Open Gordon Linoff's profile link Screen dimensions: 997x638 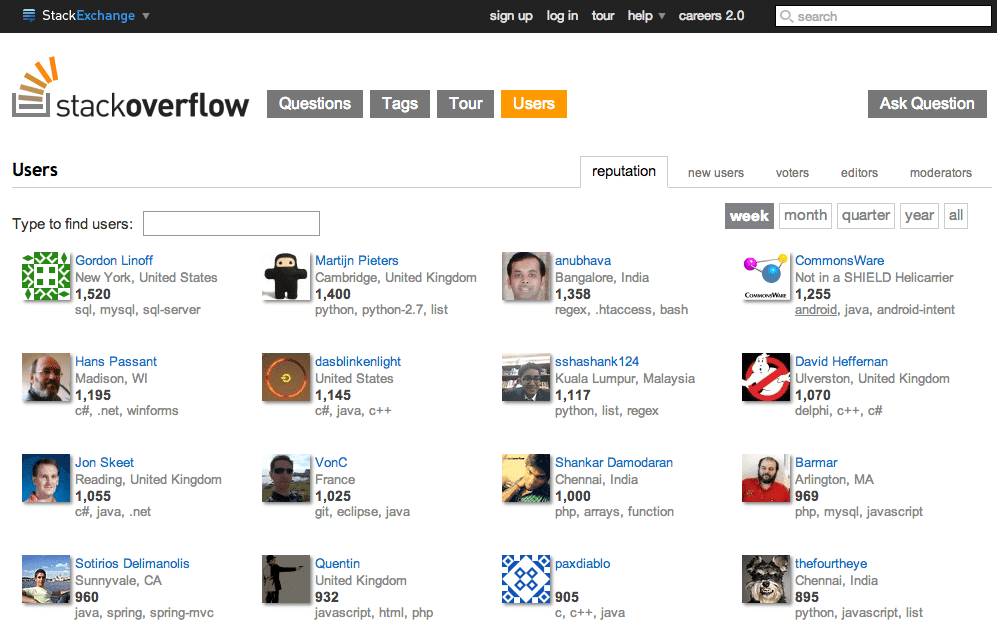tap(114, 260)
